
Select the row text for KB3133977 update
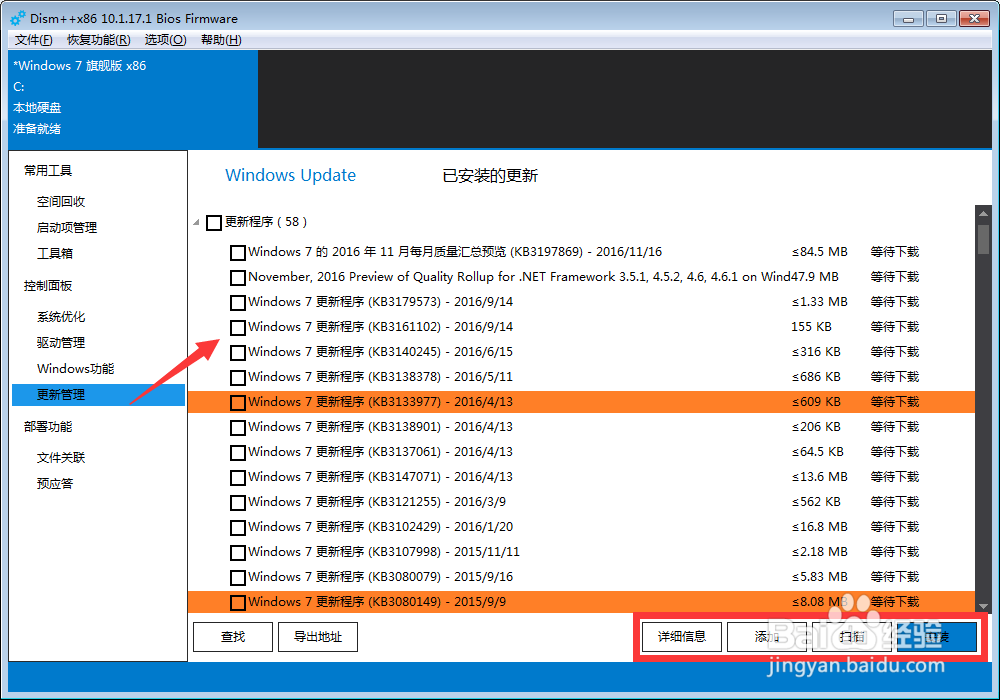(x=380, y=402)
